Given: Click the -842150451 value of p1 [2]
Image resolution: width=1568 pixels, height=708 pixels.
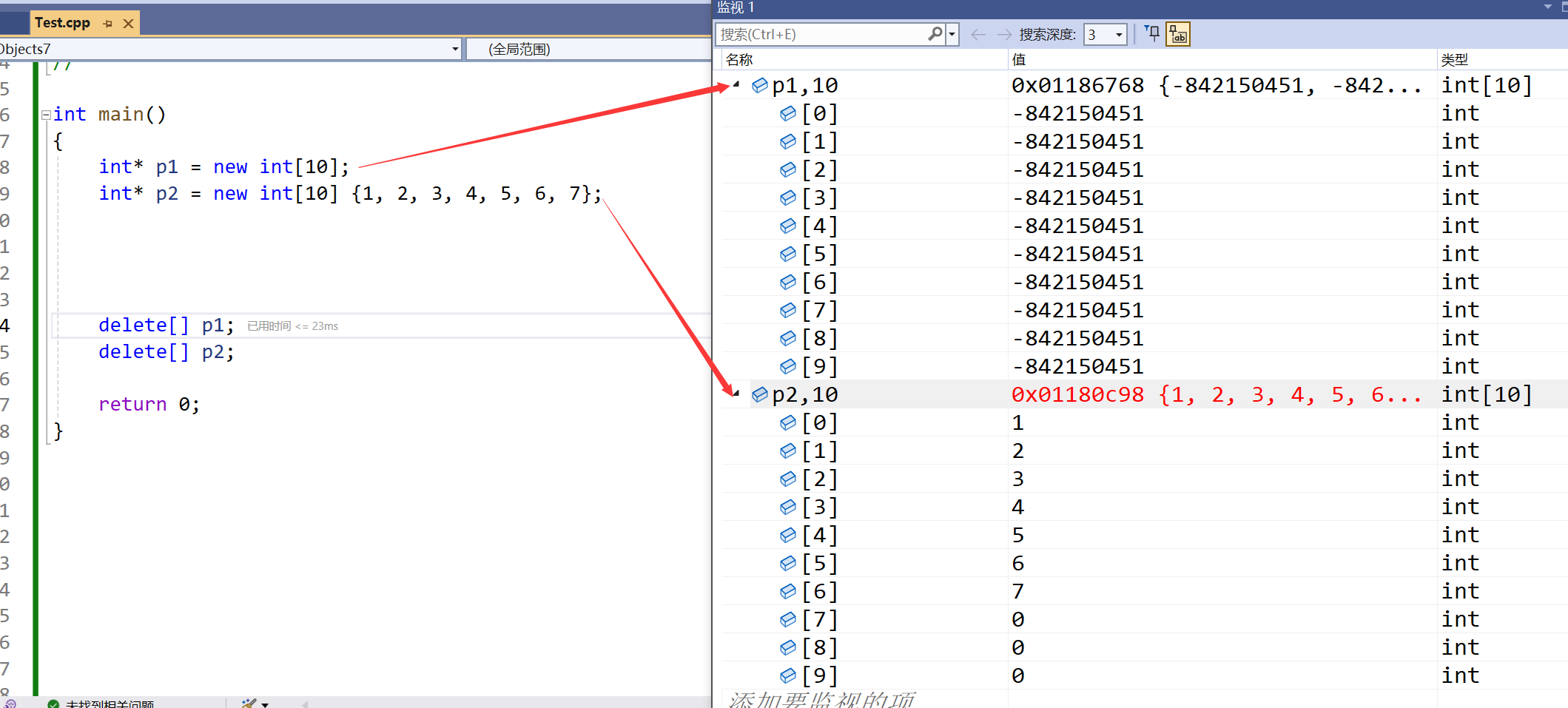Looking at the screenshot, I should click(1078, 170).
